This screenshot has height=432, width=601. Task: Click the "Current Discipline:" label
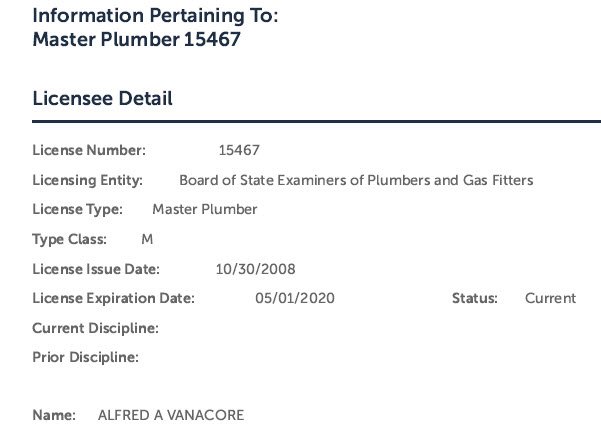(96, 328)
